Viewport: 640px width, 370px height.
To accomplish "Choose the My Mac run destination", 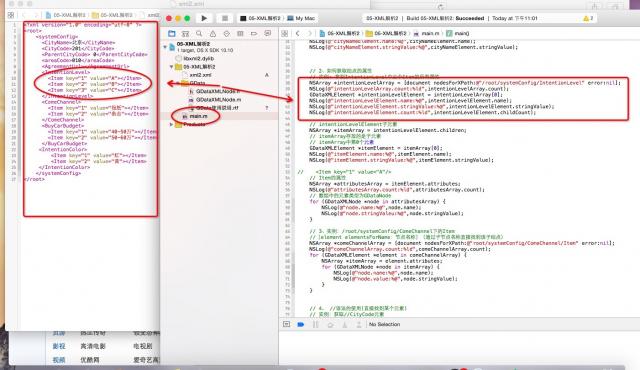I will click(x=301, y=18).
